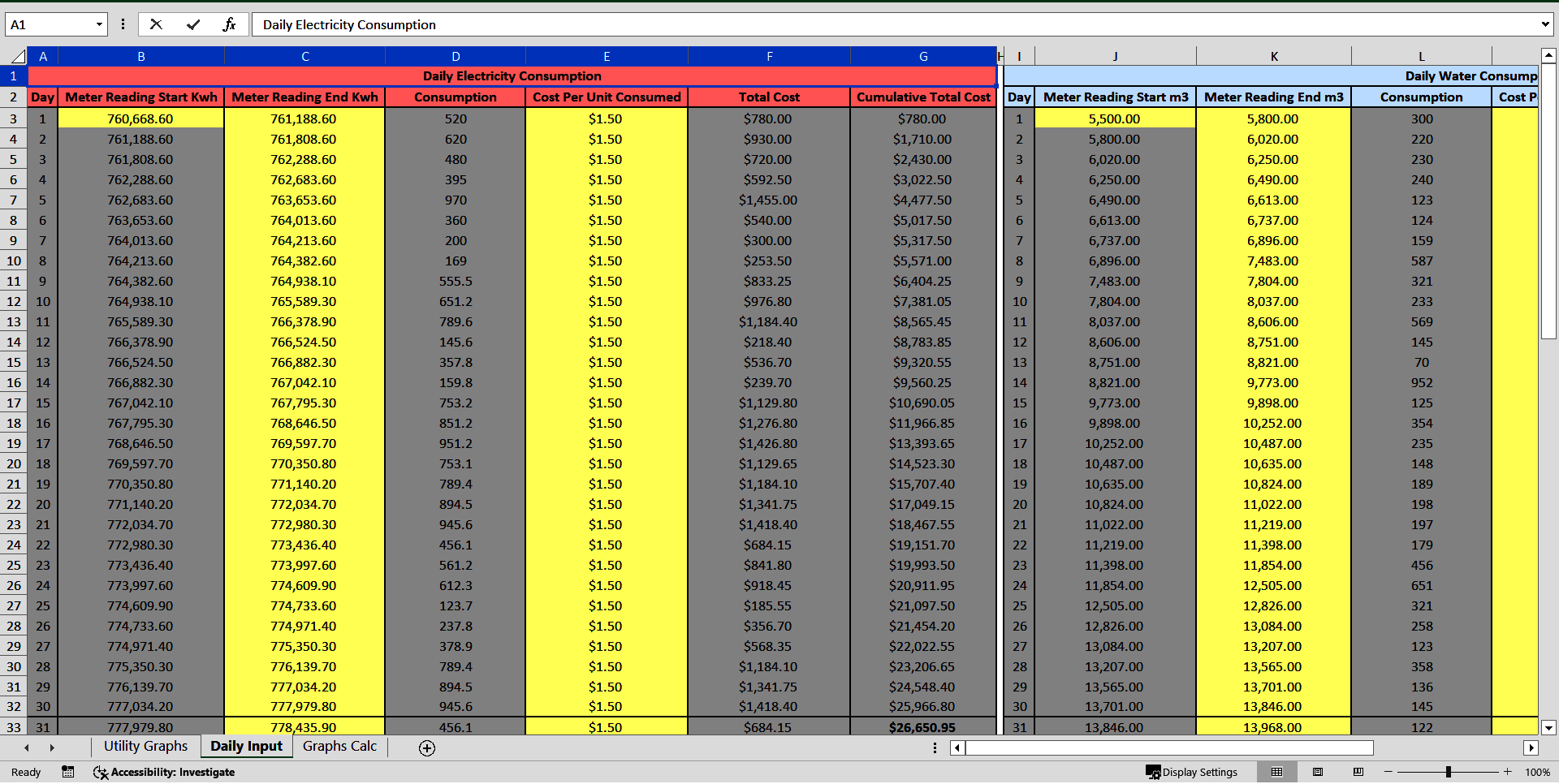This screenshot has height=784, width=1559.
Task: Switch to Normal view icon
Action: click(1276, 772)
